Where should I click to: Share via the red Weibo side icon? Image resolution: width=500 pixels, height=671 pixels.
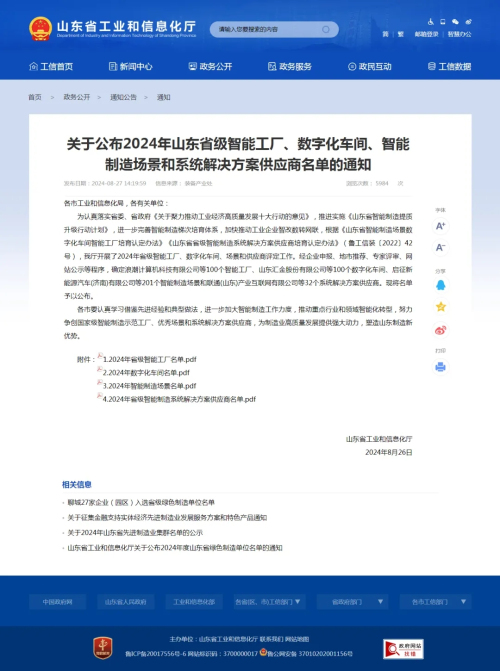point(440,330)
